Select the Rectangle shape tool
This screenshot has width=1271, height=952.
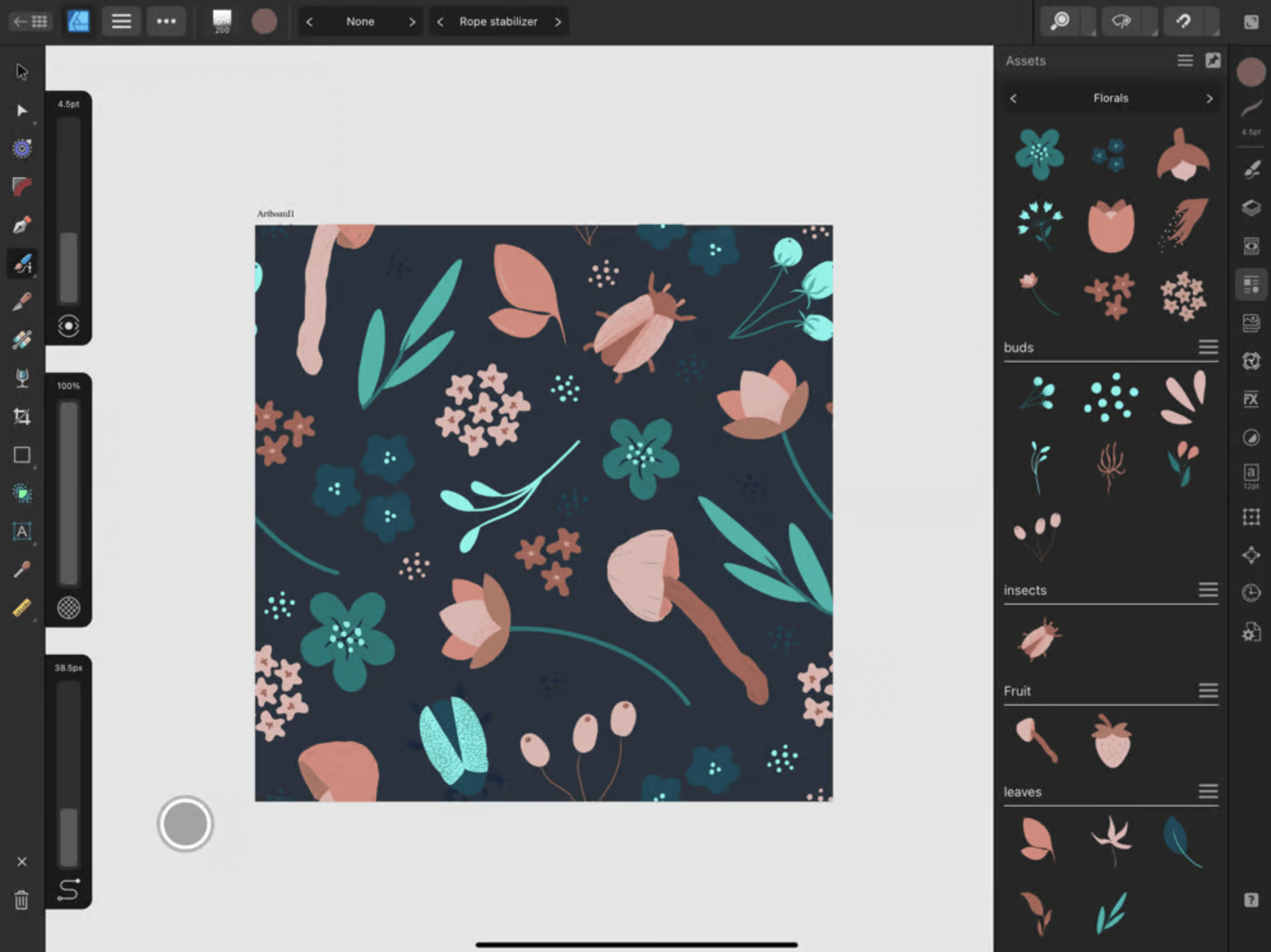[22, 455]
